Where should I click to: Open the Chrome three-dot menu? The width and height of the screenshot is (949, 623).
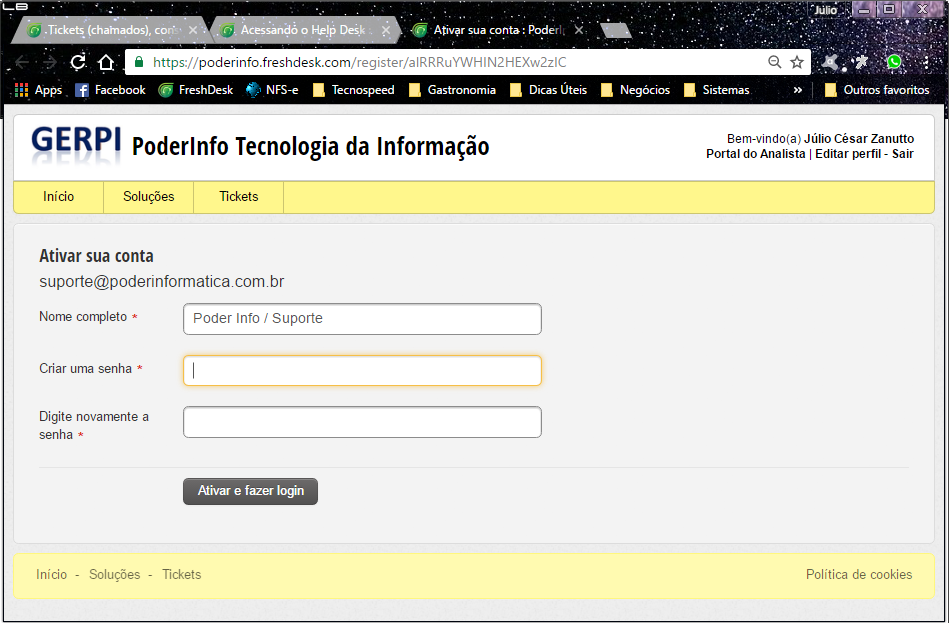coord(926,62)
